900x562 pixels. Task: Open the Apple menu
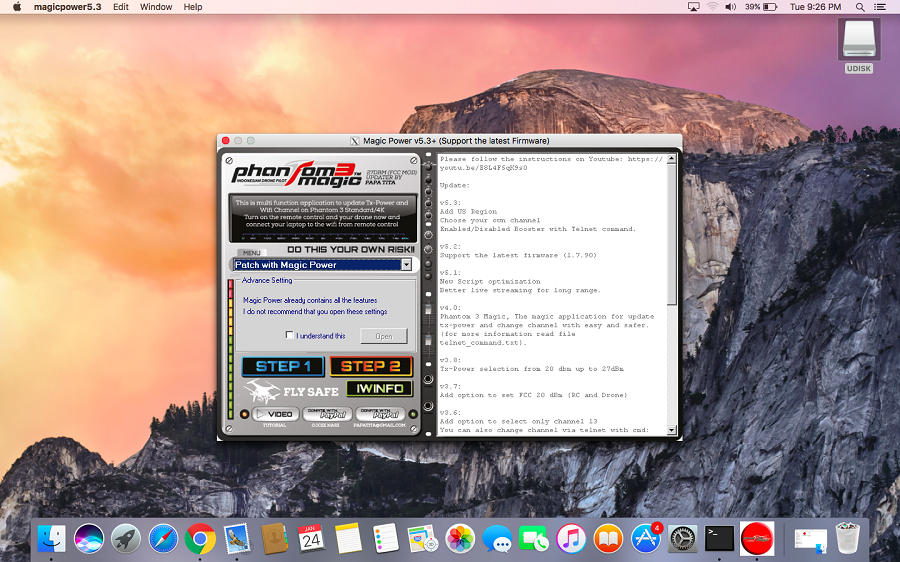(17, 7)
